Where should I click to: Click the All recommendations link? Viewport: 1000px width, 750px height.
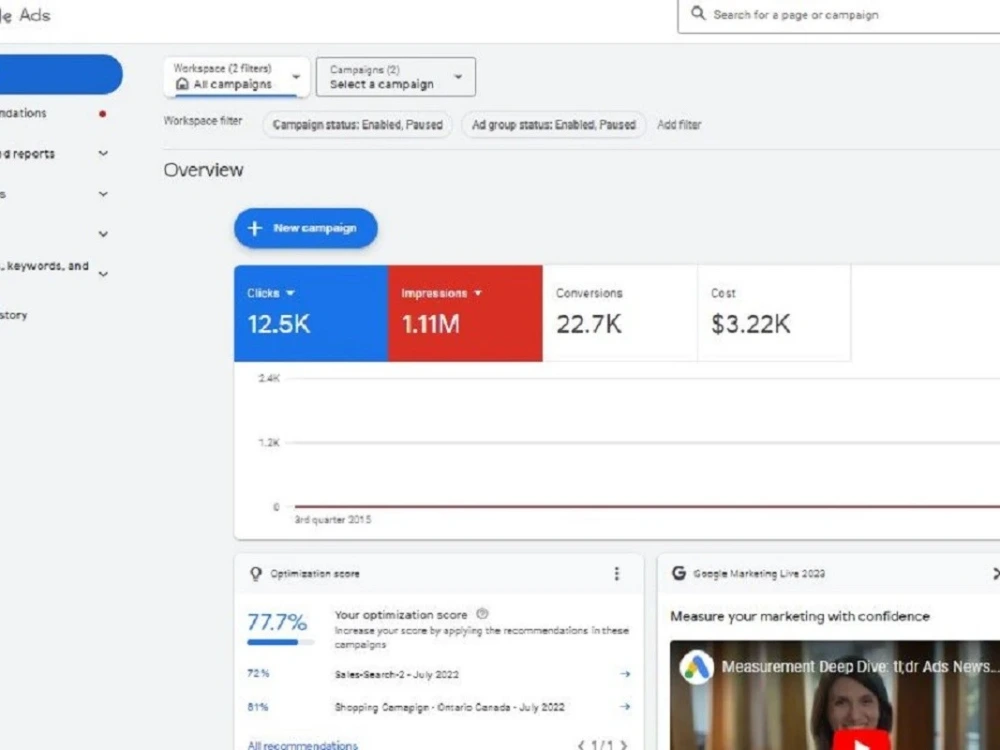(303, 745)
